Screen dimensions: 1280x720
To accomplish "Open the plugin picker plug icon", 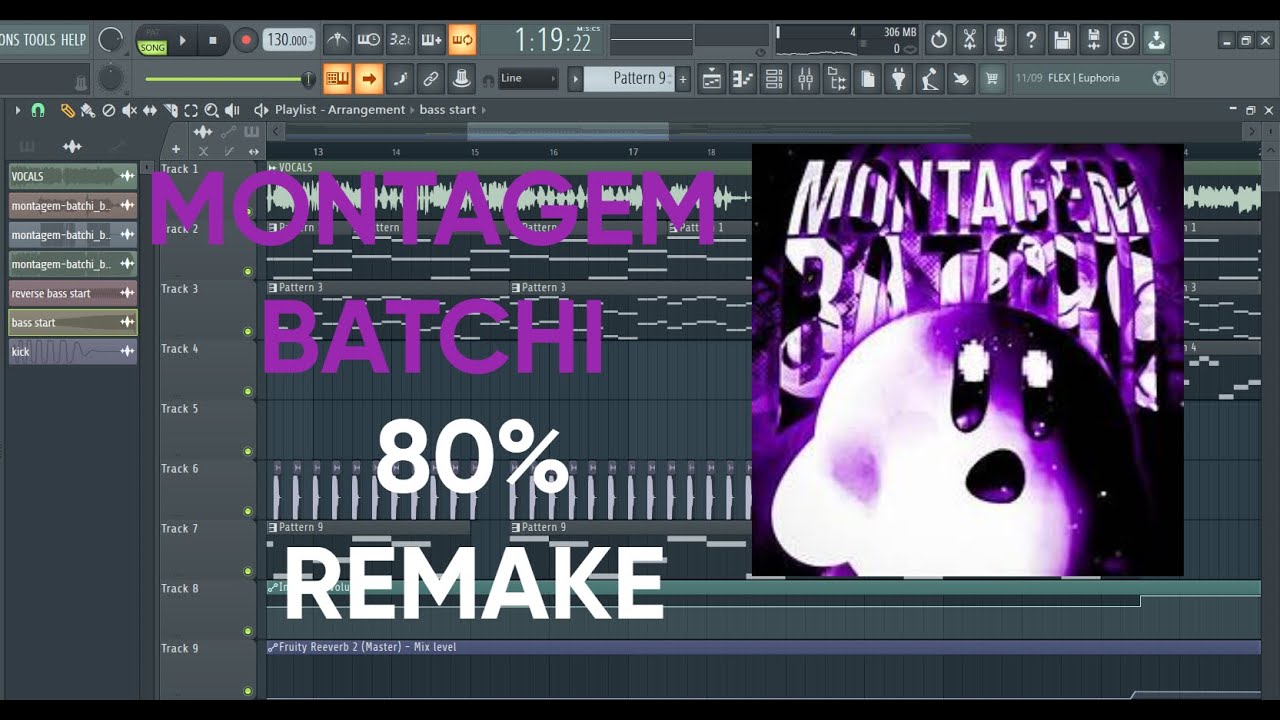I will [x=898, y=78].
